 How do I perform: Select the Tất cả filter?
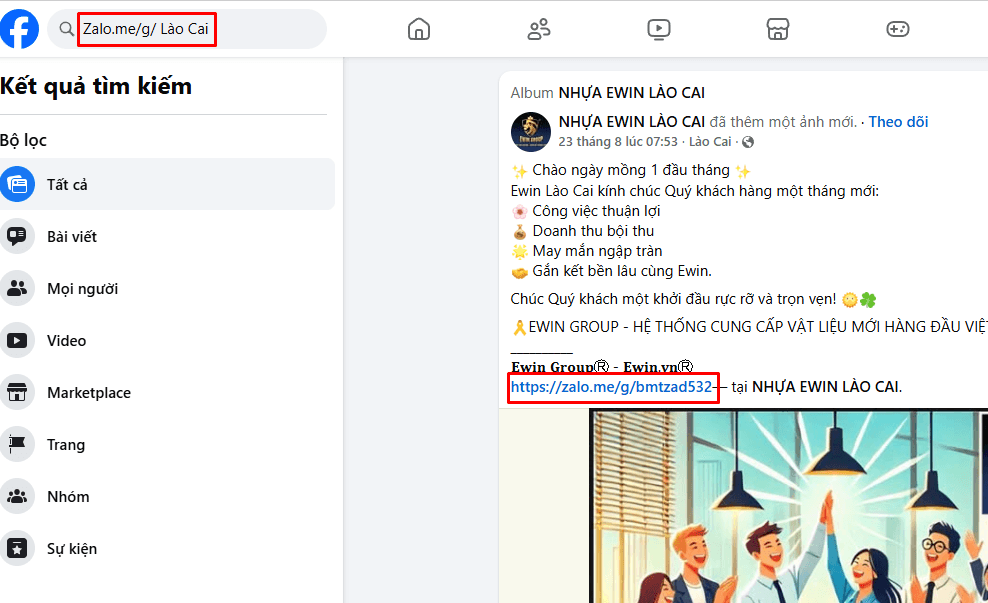67,185
